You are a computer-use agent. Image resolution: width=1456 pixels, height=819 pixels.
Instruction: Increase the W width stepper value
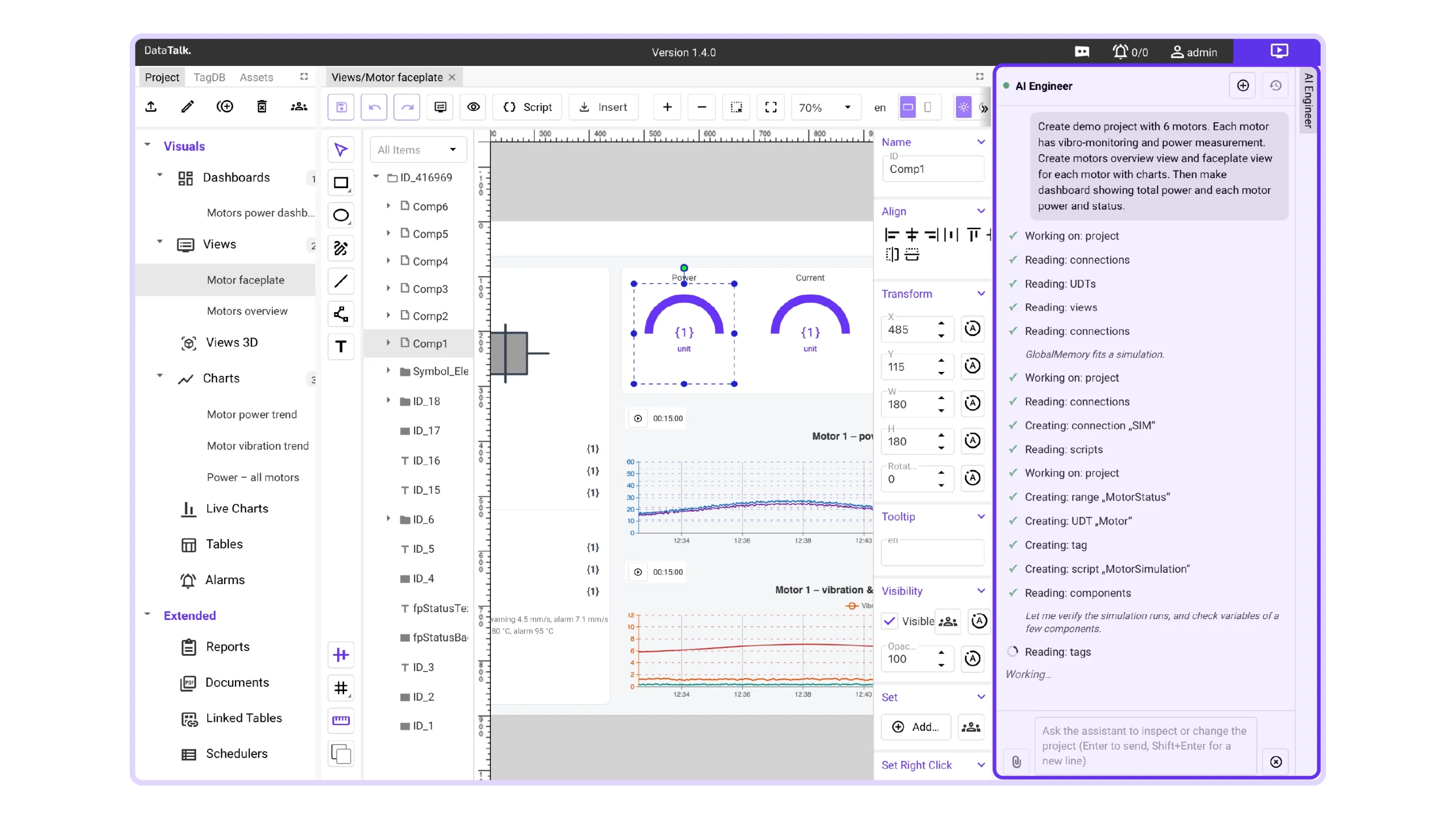click(941, 398)
